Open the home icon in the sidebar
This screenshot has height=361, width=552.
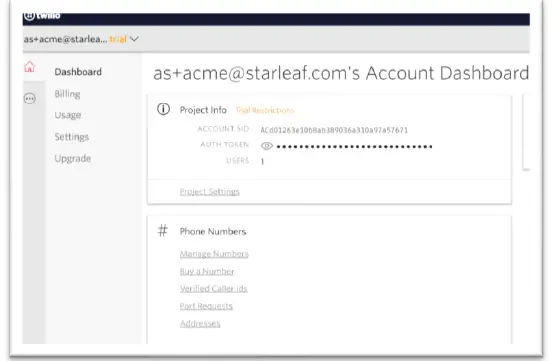click(30, 67)
